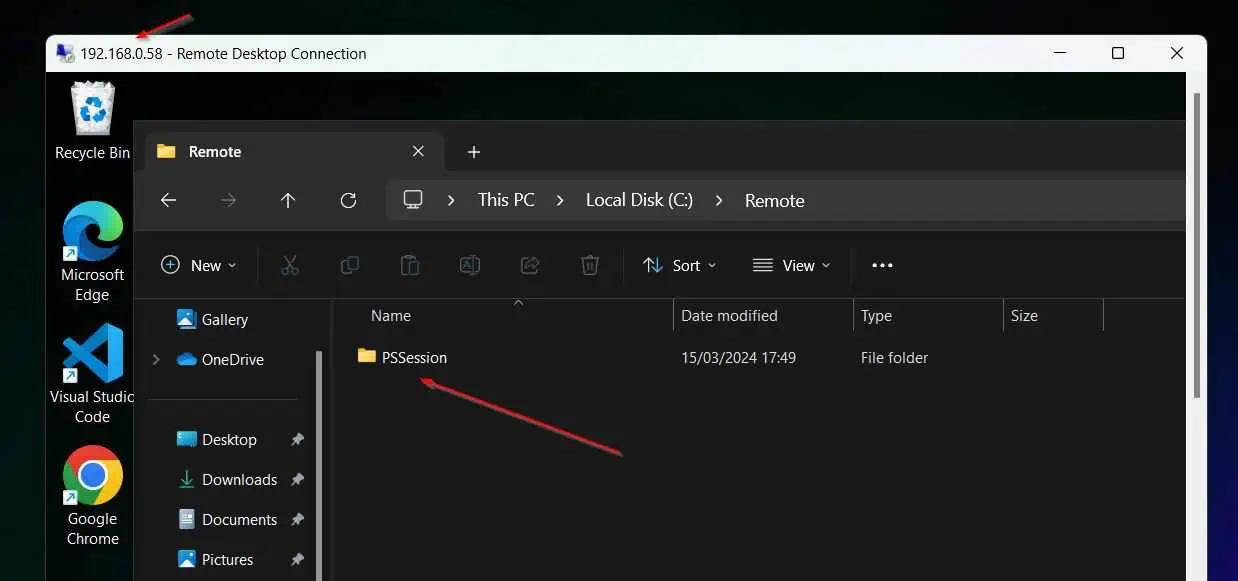The height and width of the screenshot is (581, 1238).
Task: Minimize the Remote Desktop Connection window
Action: click(1060, 53)
